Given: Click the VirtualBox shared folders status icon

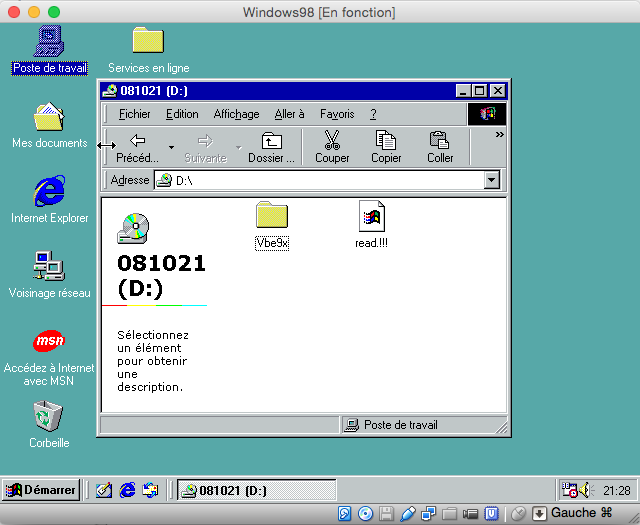Looking at the screenshot, I should (x=449, y=514).
